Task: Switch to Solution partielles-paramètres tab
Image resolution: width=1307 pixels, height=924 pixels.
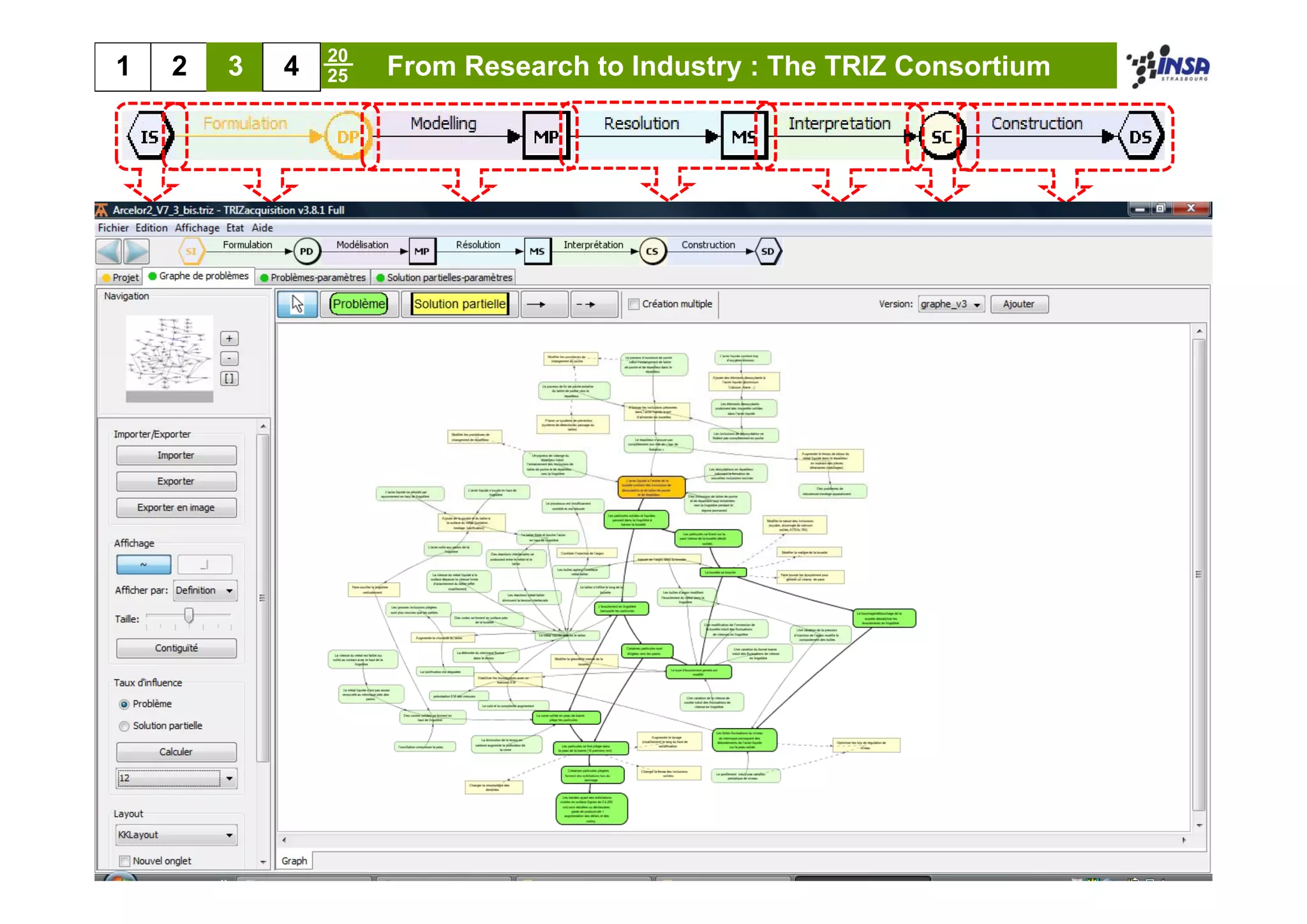Action: point(444,278)
